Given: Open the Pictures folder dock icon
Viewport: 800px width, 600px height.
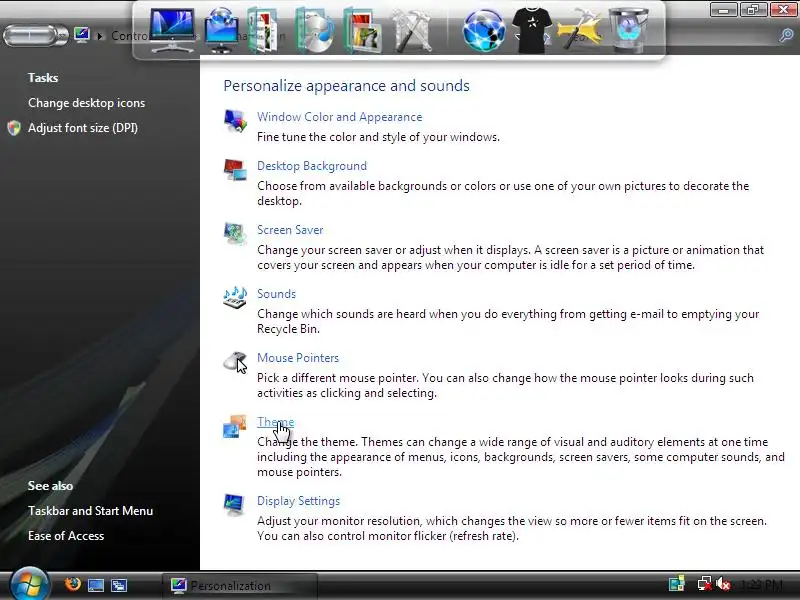Looking at the screenshot, I should 362,31.
